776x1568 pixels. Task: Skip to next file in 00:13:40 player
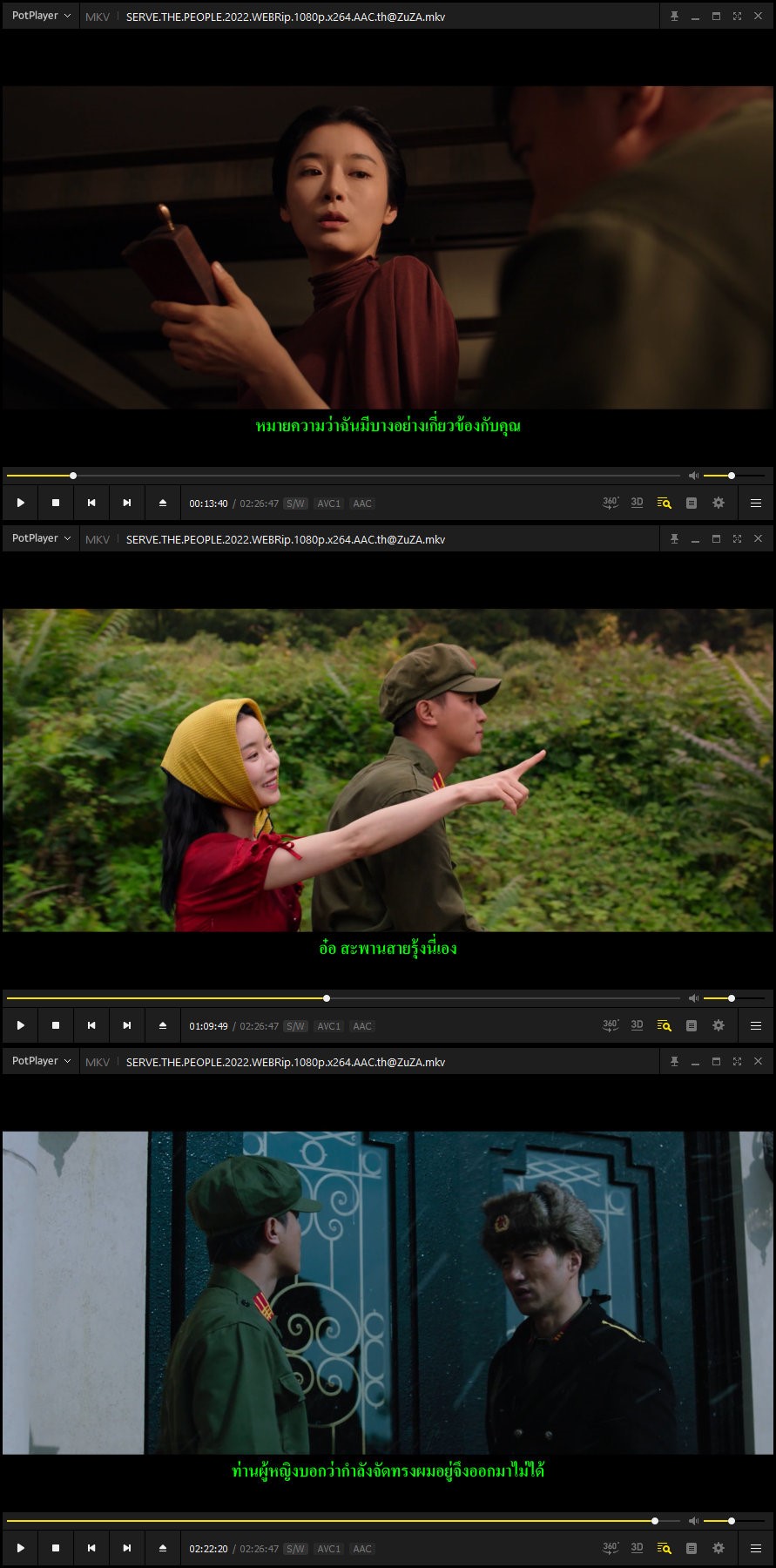click(x=127, y=503)
